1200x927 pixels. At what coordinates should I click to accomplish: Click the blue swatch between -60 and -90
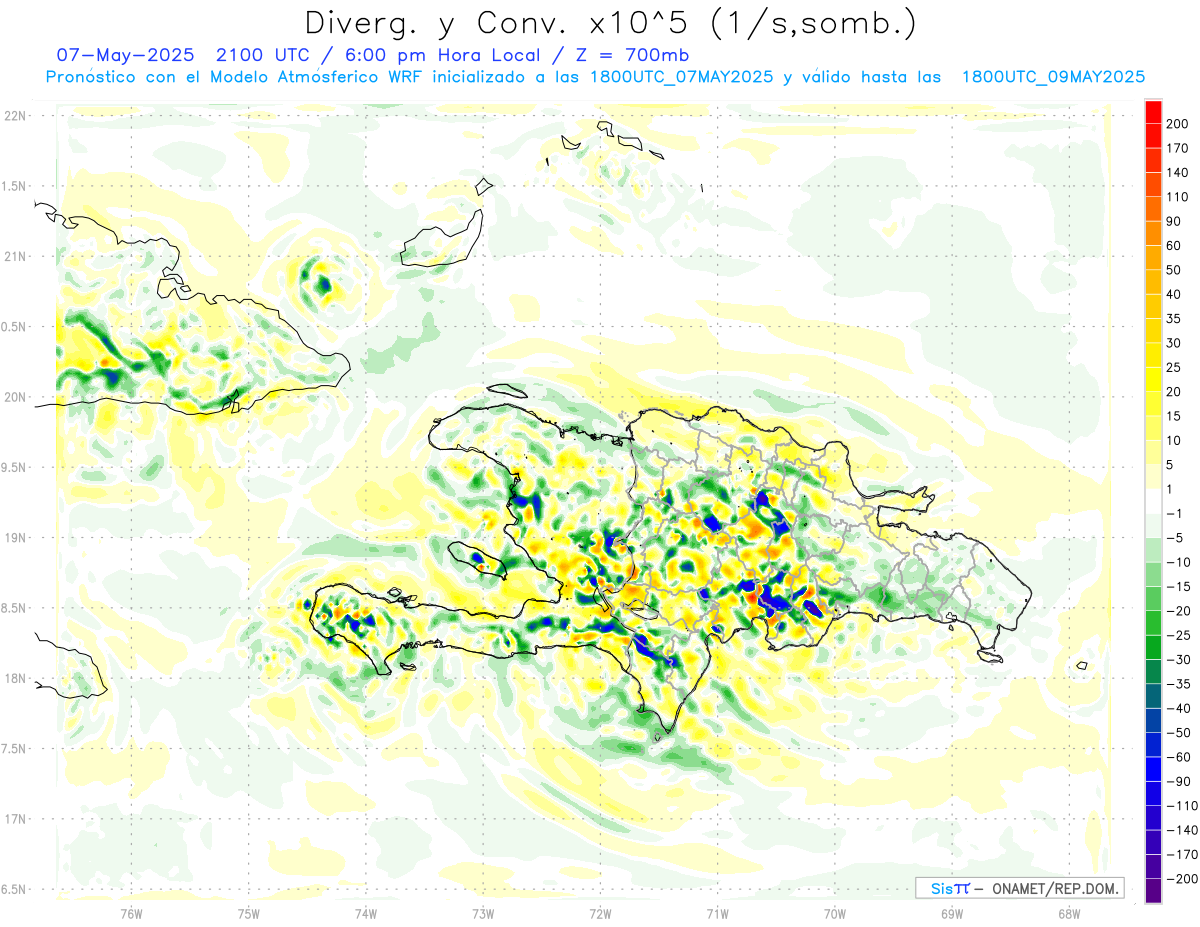pos(1153,769)
